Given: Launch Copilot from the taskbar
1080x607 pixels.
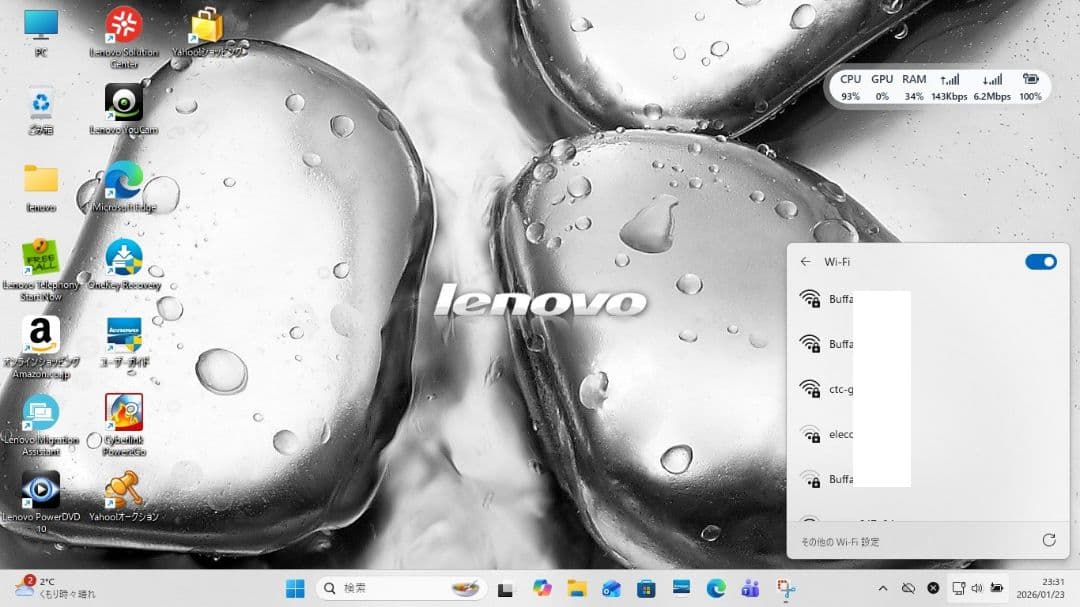Looking at the screenshot, I should [x=542, y=588].
